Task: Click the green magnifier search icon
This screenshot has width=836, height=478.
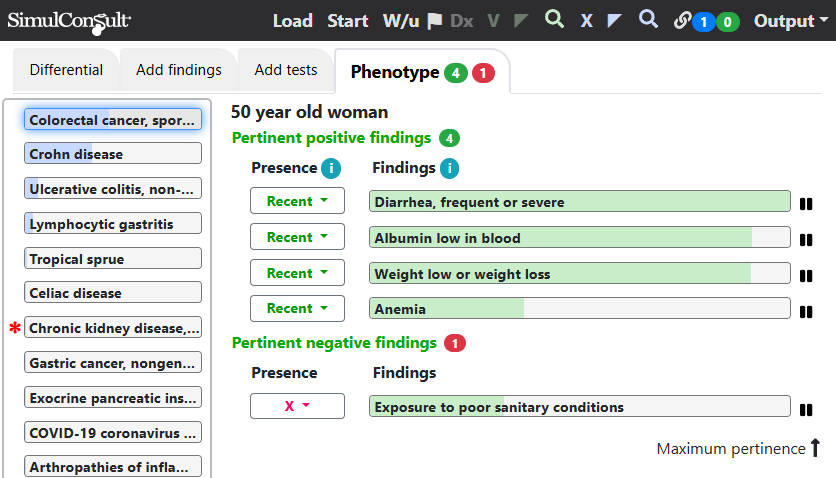Action: tap(554, 20)
